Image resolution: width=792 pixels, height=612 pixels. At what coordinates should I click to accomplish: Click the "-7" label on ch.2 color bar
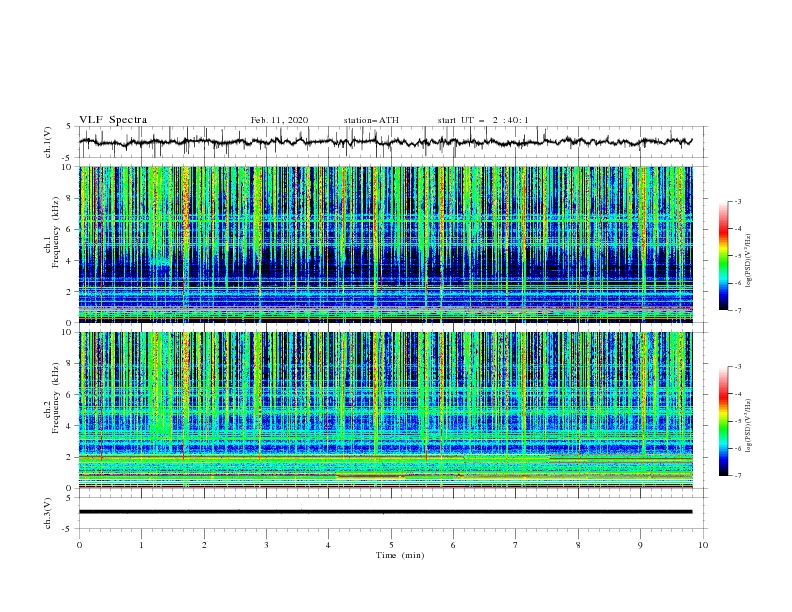coord(737,476)
